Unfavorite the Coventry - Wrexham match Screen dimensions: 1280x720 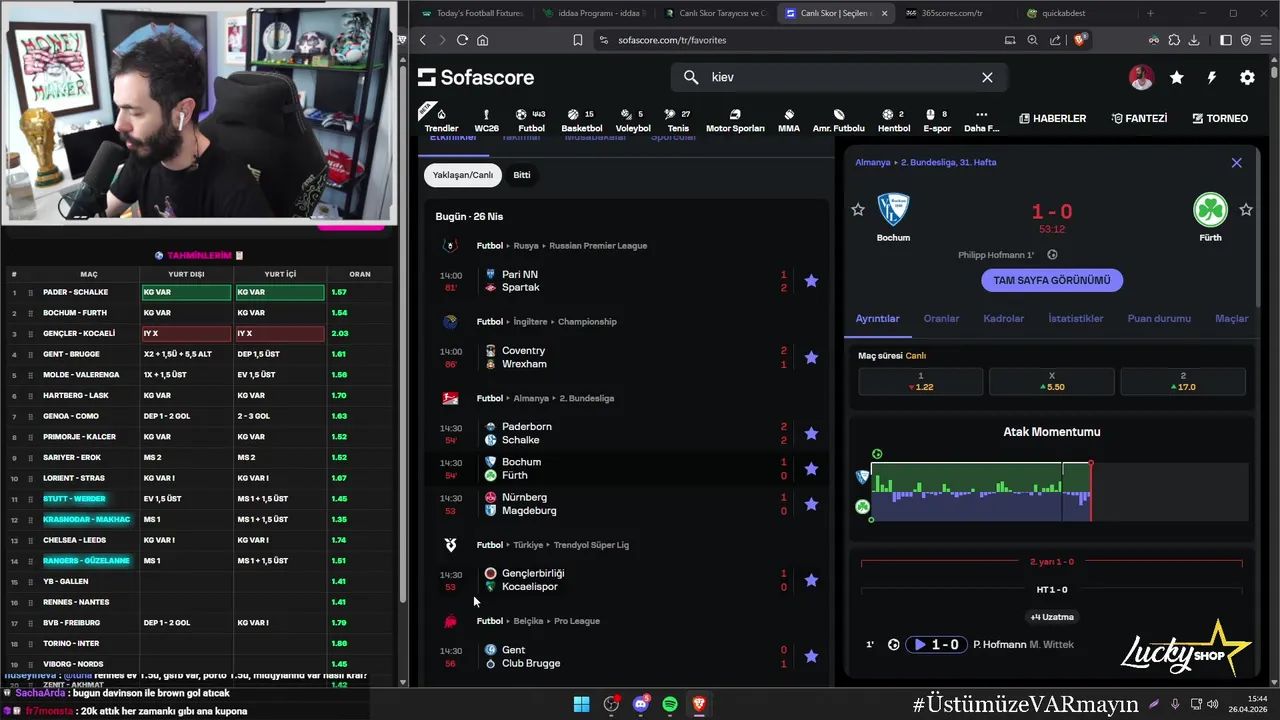pyautogui.click(x=811, y=357)
